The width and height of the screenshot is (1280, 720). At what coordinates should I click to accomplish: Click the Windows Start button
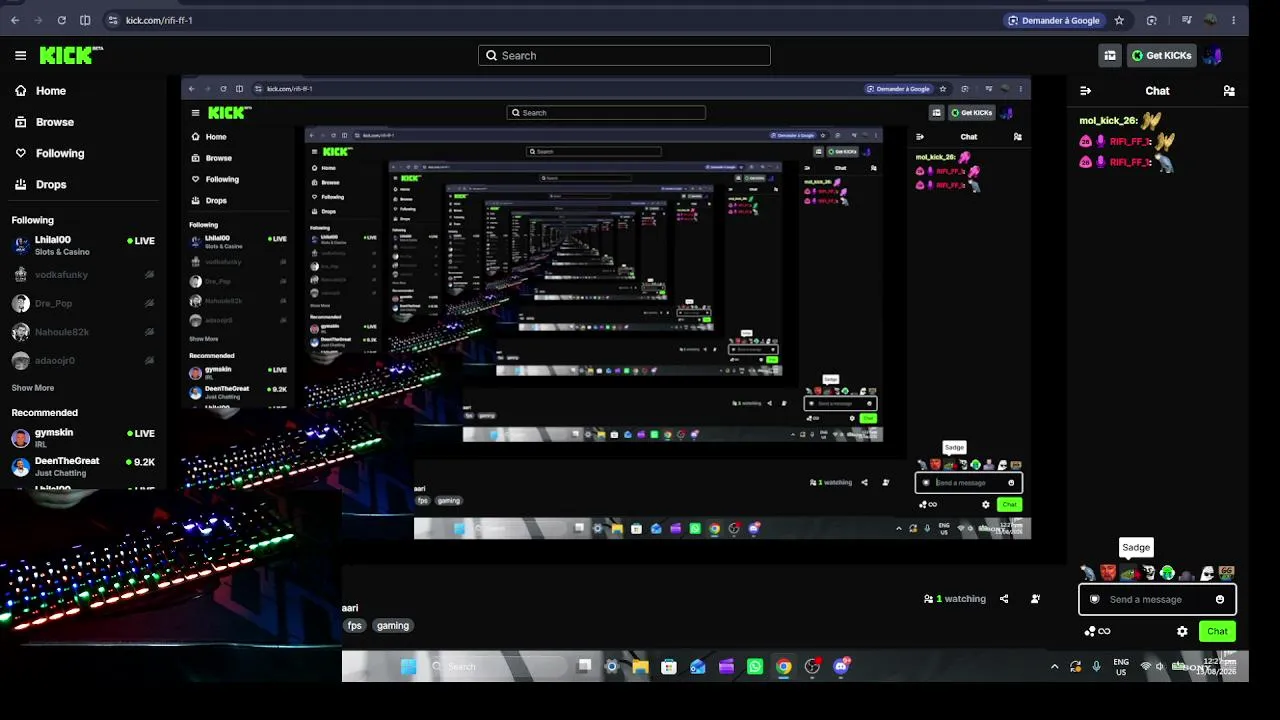pyautogui.click(x=409, y=667)
